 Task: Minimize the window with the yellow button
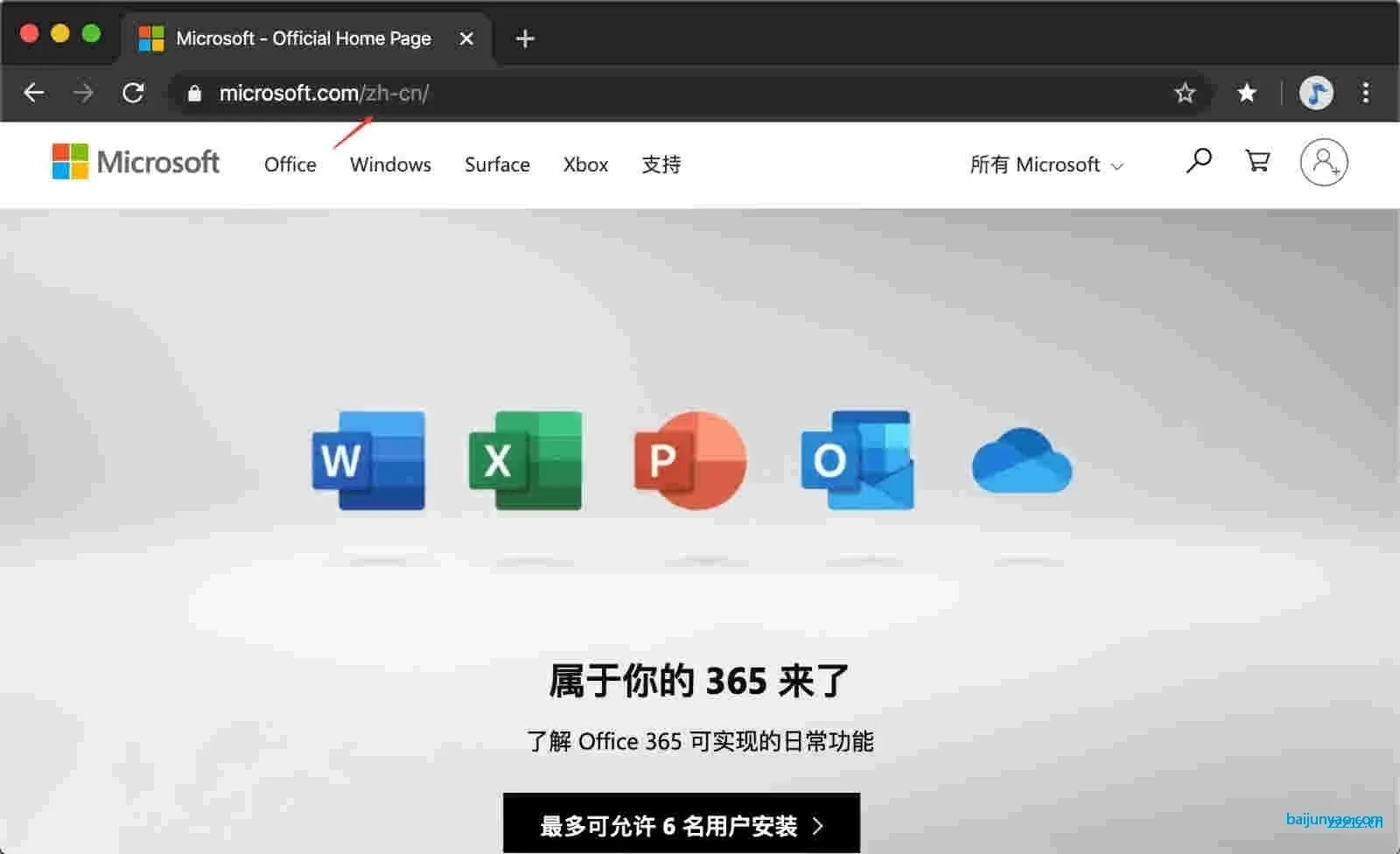[60, 33]
